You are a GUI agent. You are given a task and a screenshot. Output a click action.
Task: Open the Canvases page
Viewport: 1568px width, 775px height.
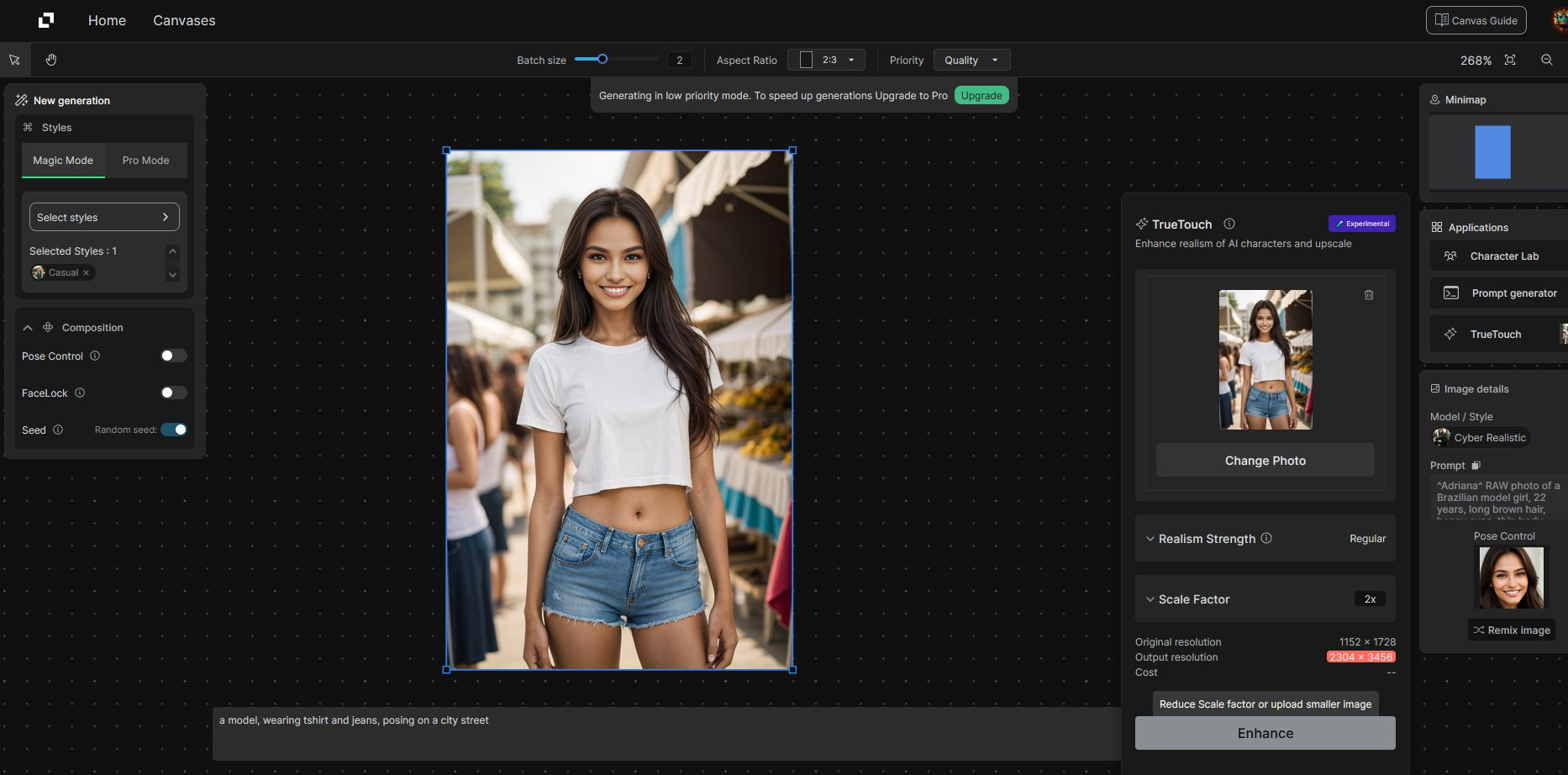click(184, 20)
